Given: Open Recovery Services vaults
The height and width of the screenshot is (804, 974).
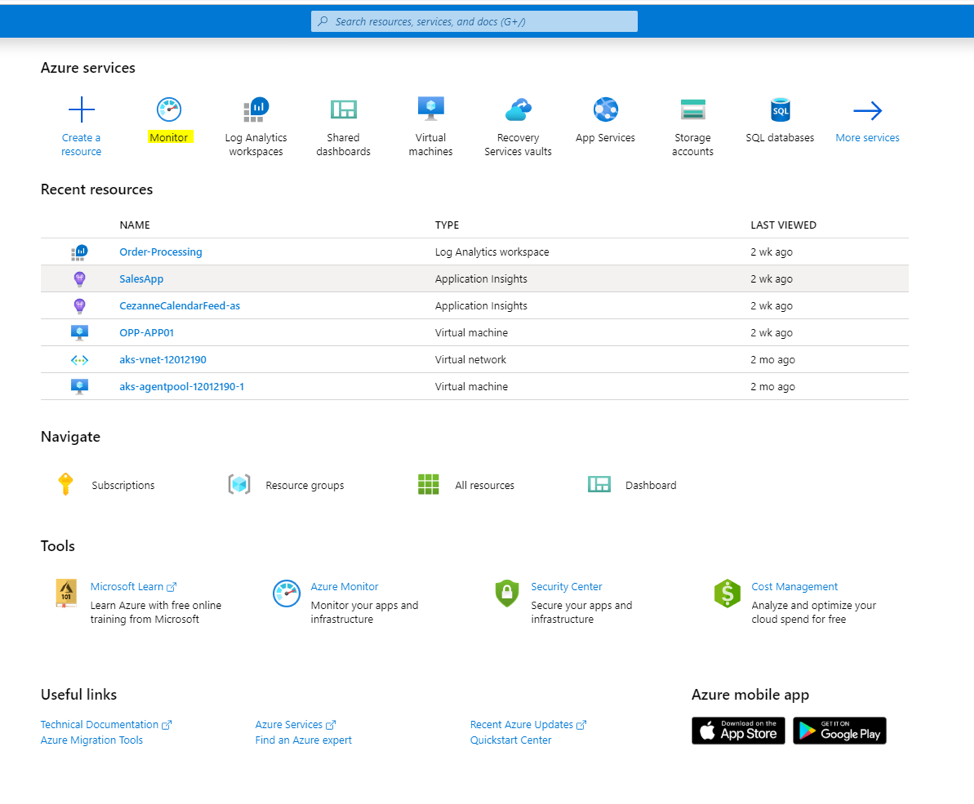Looking at the screenshot, I should 518,110.
